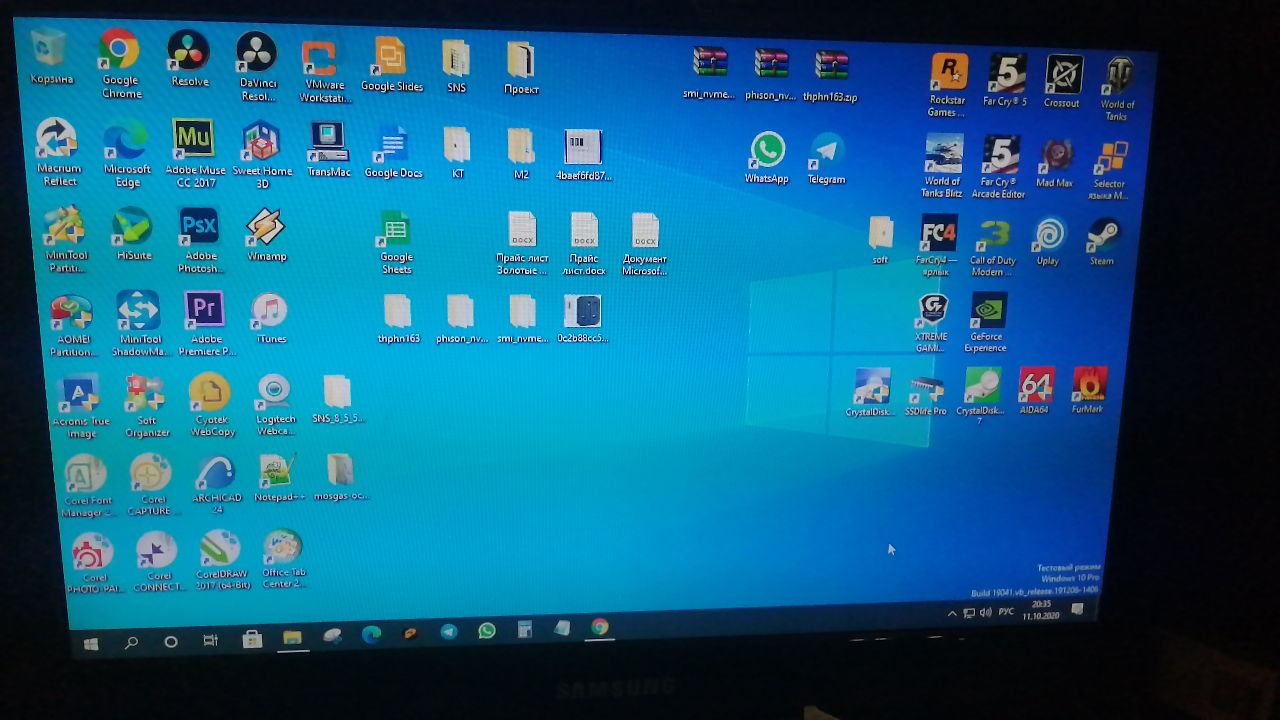Open GeForce Experience shortcut
Viewport: 1280px width, 720px height.
(x=986, y=323)
